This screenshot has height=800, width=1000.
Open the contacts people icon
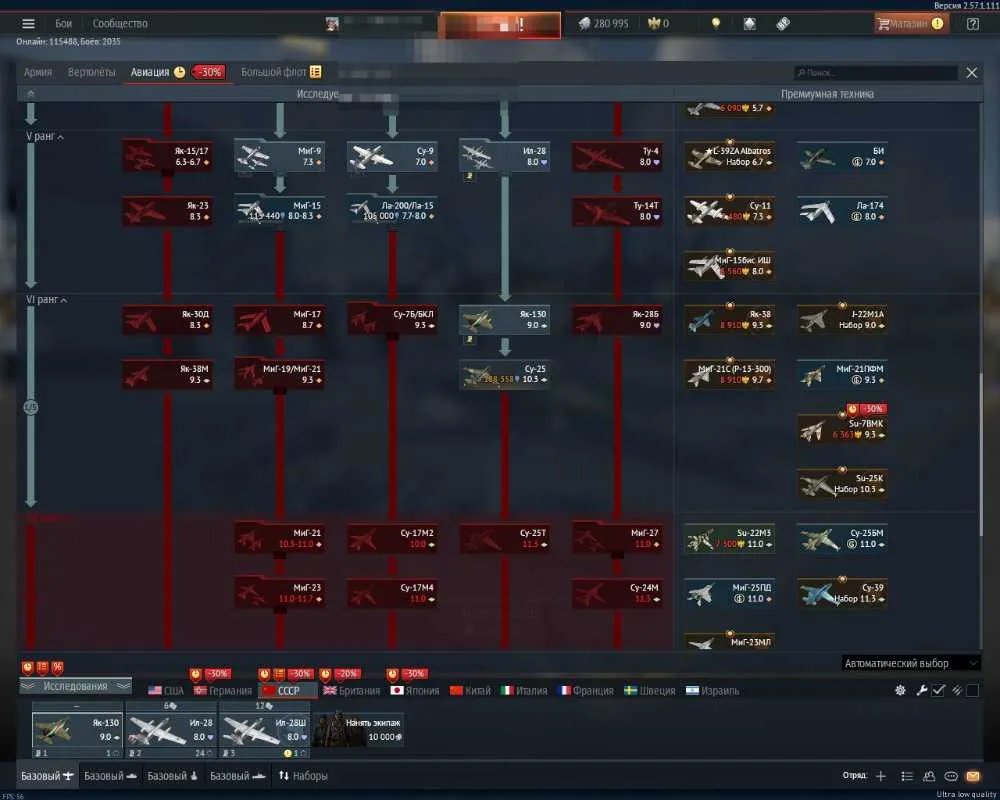[929, 776]
